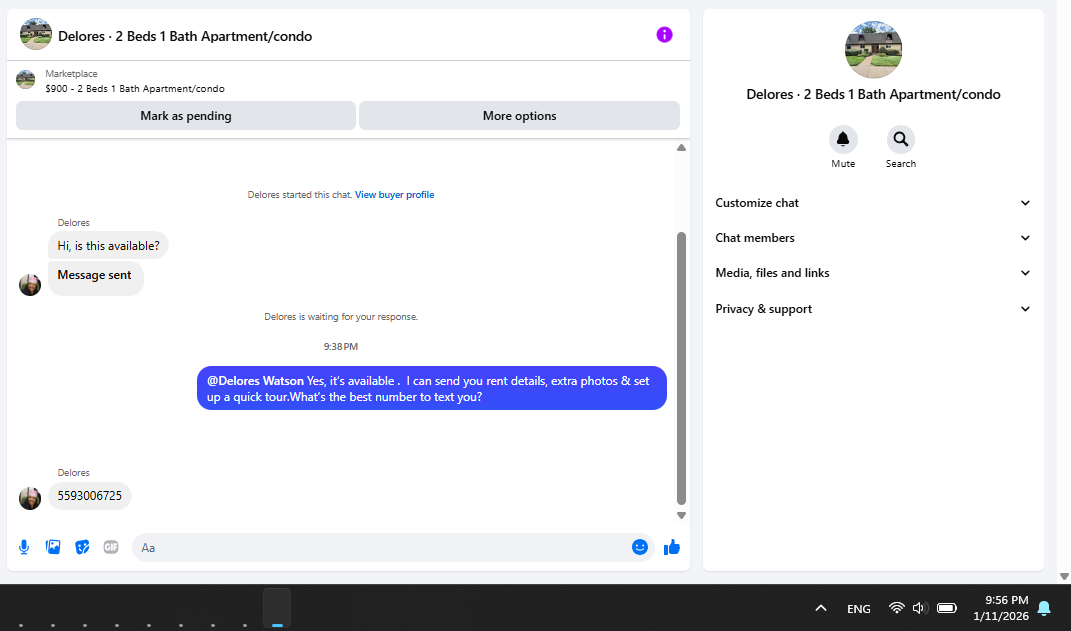Image resolution: width=1071 pixels, height=631 pixels.
Task: Expand Chat members section
Action: point(872,238)
